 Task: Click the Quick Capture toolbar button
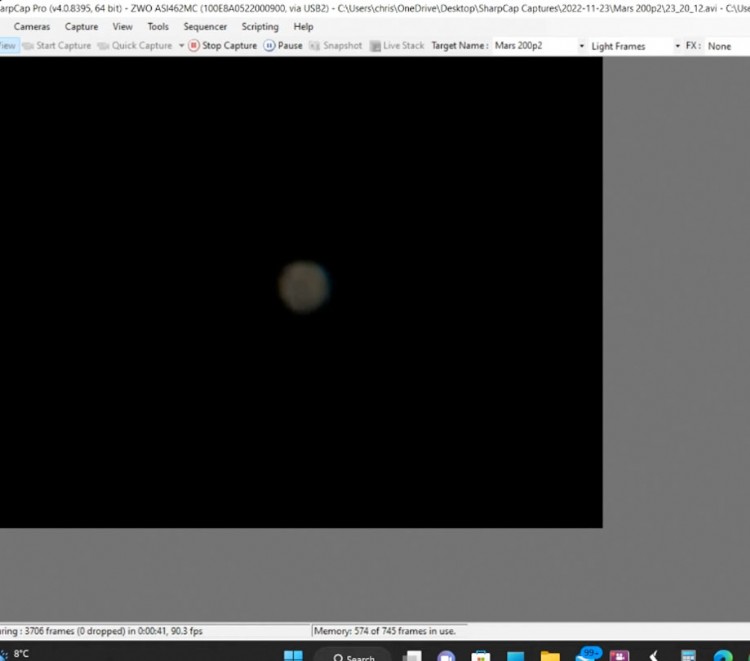pyautogui.click(x=135, y=46)
